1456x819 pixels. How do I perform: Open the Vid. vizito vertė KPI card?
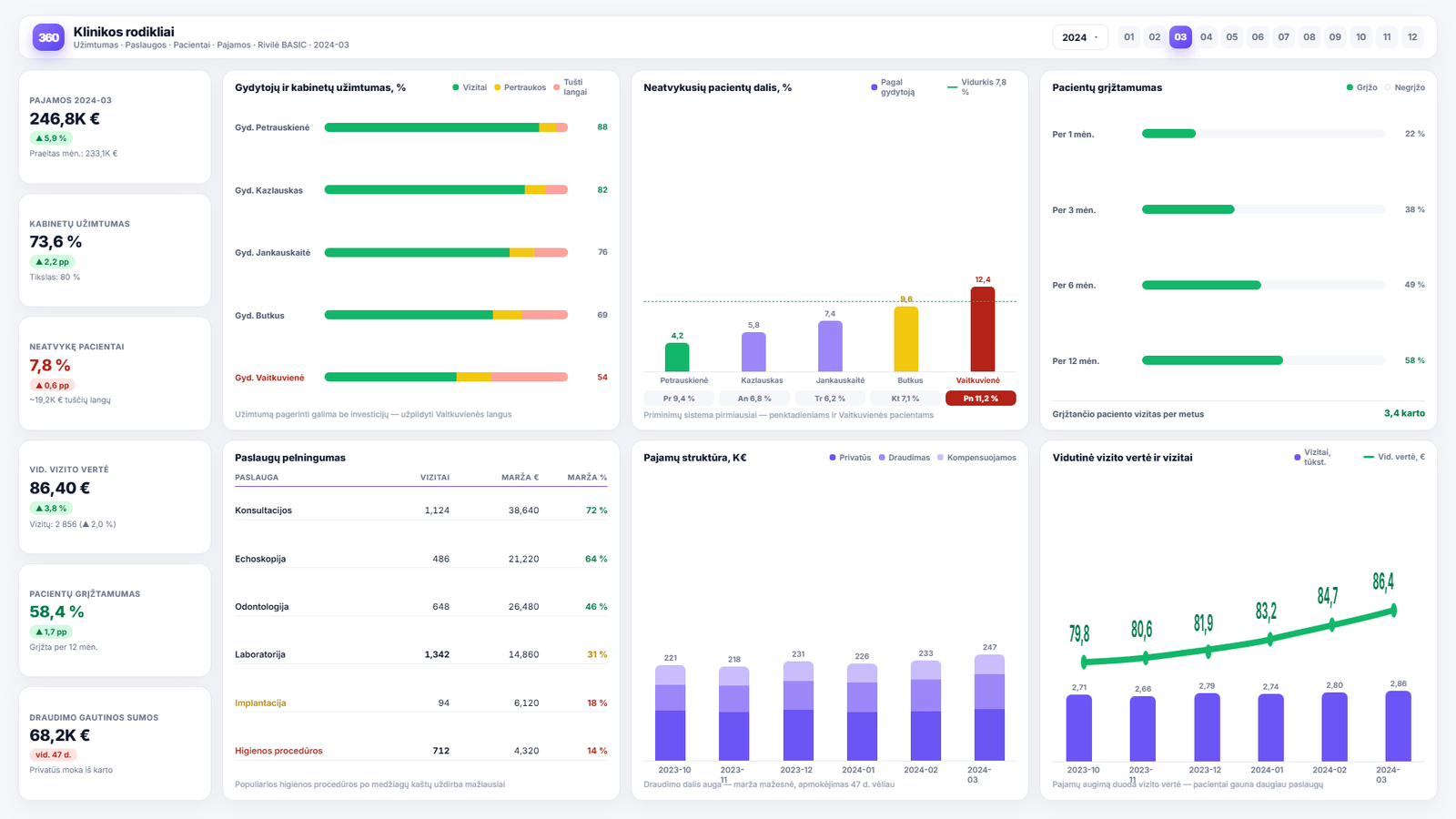115,497
